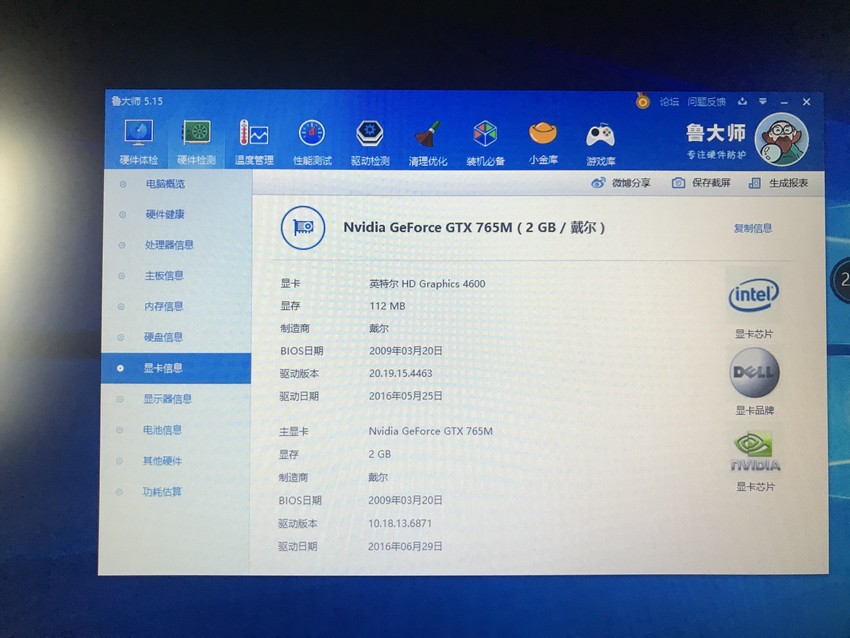Select the 硬件检测 hardware detection icon
The width and height of the screenshot is (850, 638).
tap(196, 142)
